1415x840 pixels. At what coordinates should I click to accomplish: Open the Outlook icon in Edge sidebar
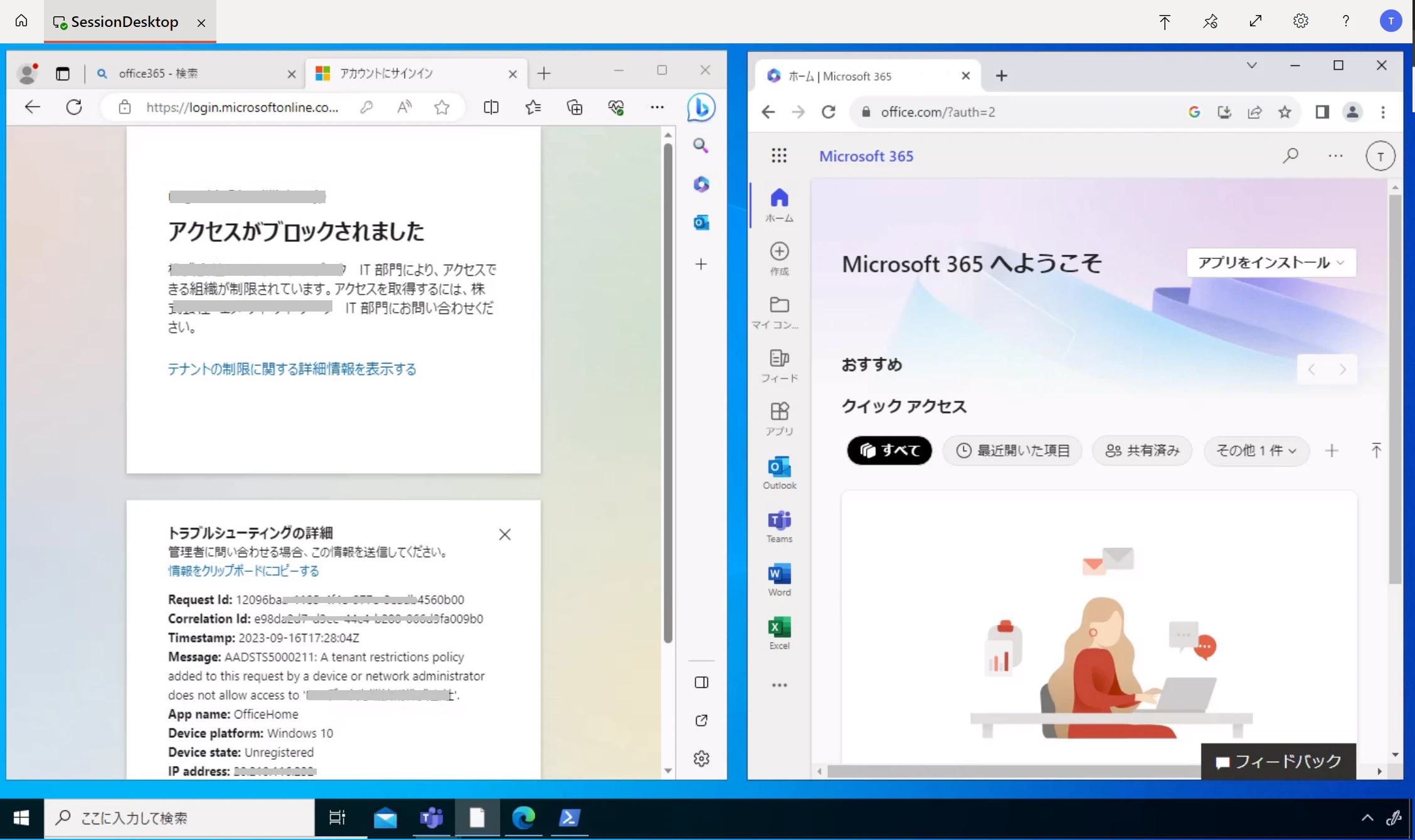click(701, 223)
